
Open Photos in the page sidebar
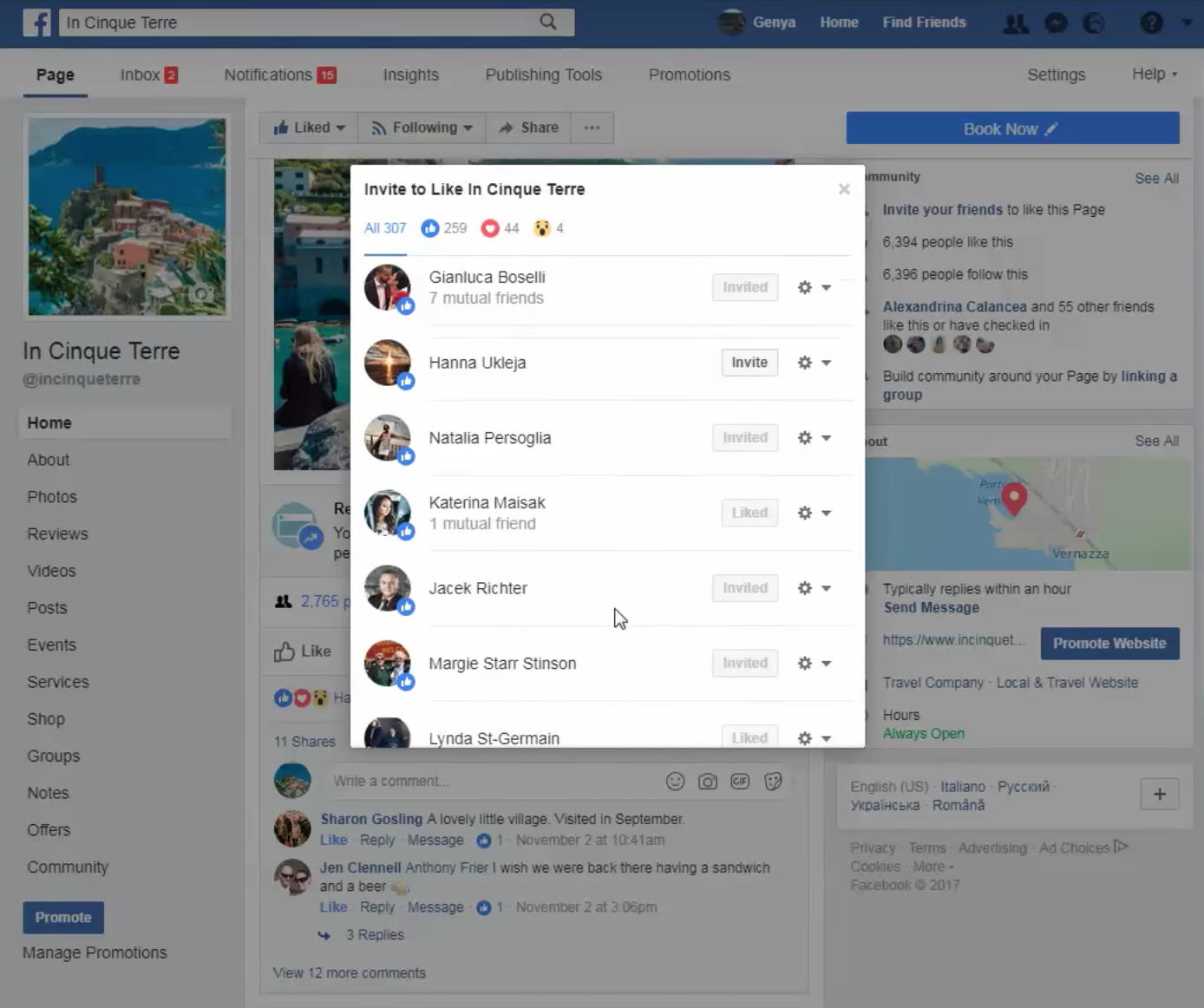[x=52, y=497]
